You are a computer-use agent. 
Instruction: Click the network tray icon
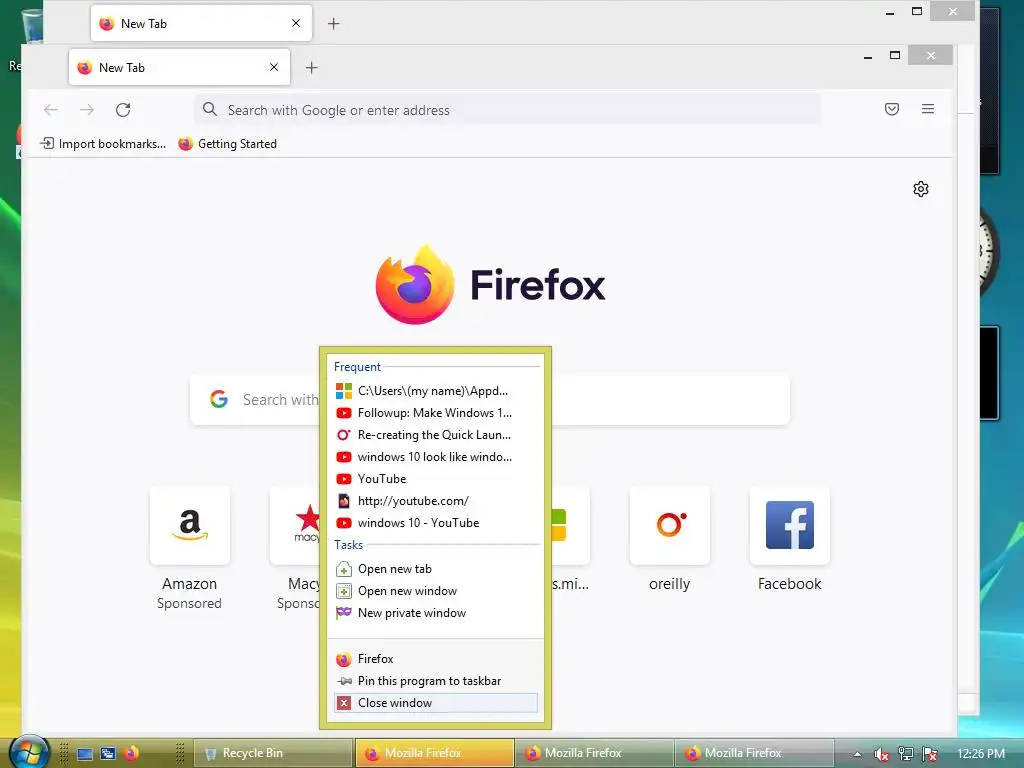click(906, 754)
